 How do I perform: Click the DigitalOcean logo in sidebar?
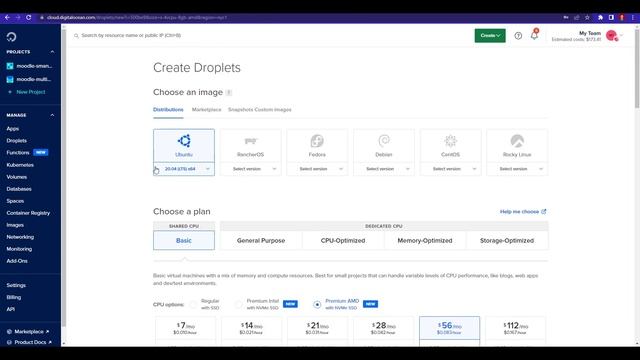pyautogui.click(x=11, y=37)
